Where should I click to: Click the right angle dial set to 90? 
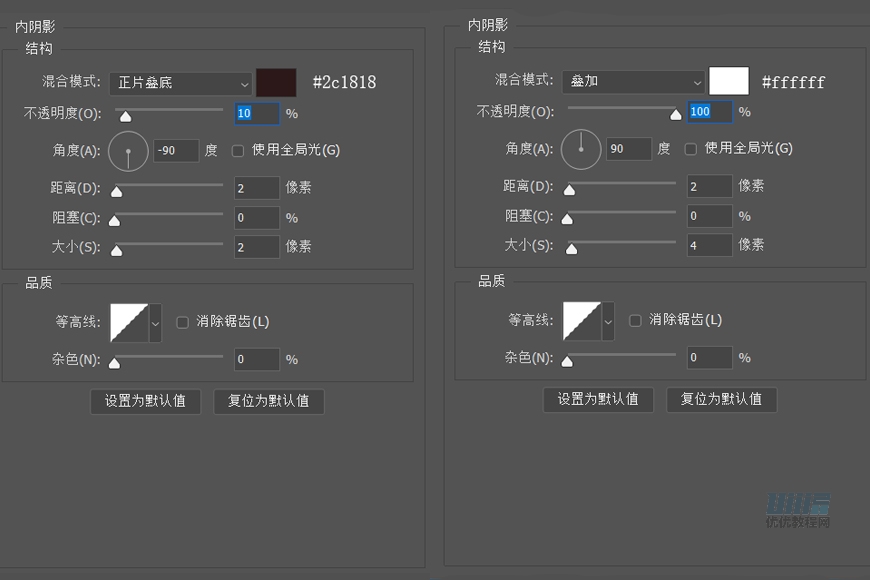(x=581, y=148)
